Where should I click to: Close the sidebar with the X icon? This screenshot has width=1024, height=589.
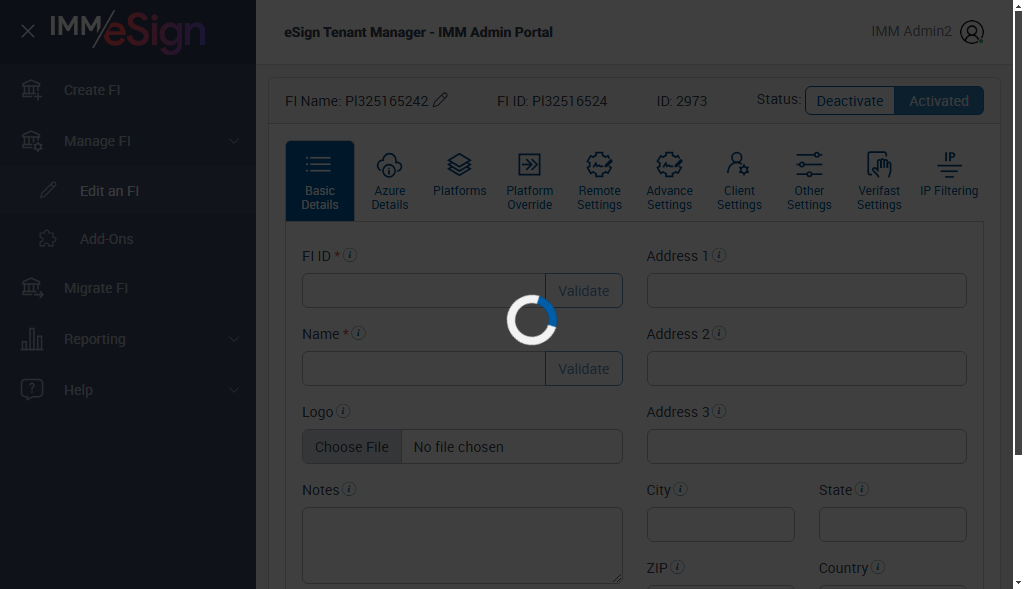coord(28,31)
